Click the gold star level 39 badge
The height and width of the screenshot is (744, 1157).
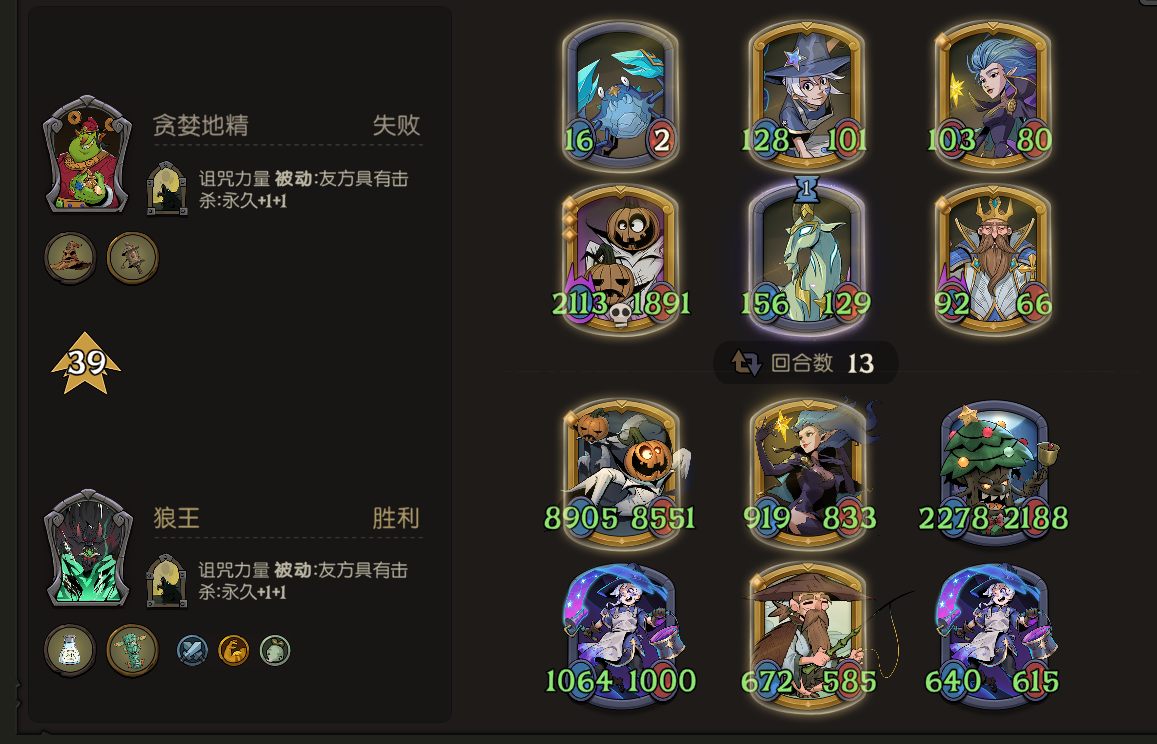(86, 362)
